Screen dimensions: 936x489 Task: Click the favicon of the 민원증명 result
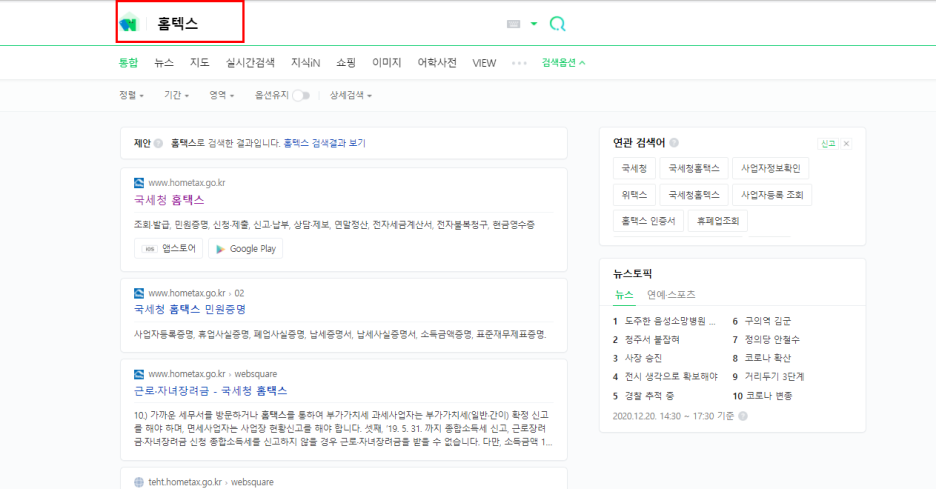139,293
